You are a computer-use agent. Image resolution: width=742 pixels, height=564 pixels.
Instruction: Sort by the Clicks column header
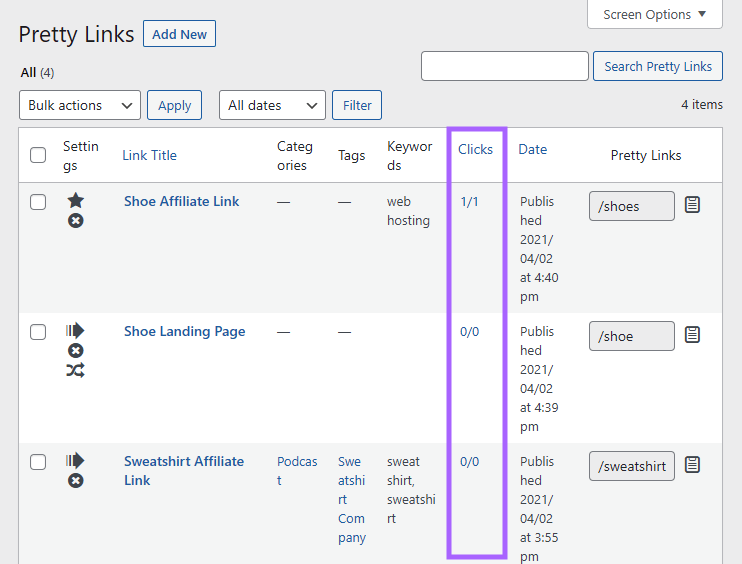tap(476, 150)
